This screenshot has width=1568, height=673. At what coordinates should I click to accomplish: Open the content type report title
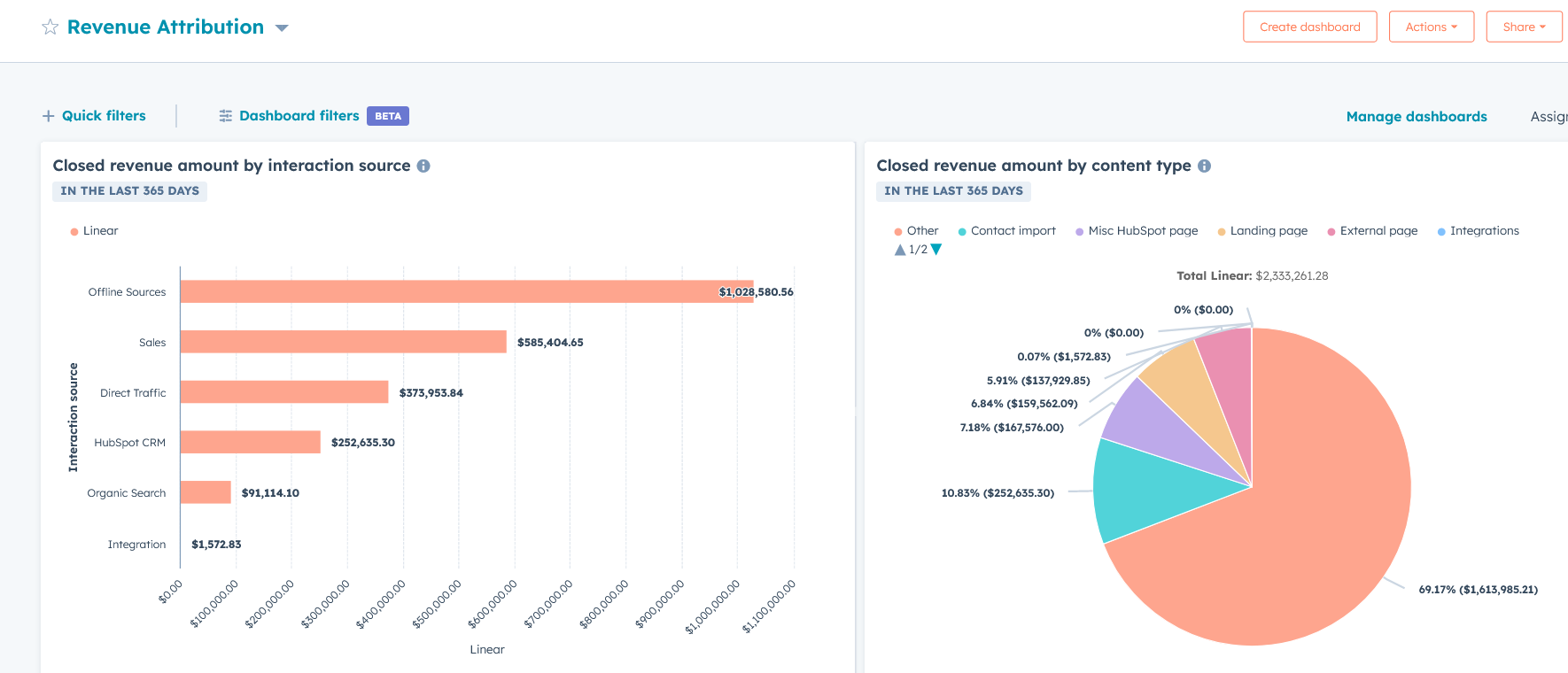pos(1034,166)
